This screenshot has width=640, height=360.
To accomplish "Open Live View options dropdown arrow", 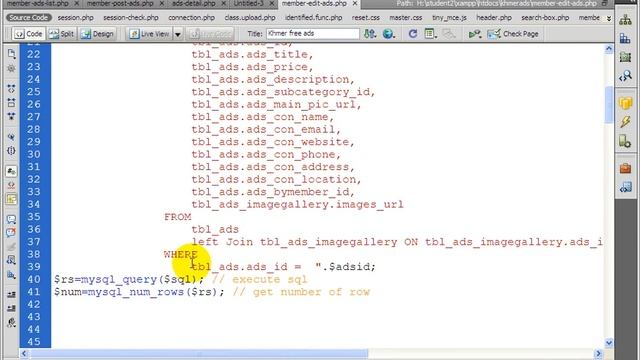I will 178,34.
